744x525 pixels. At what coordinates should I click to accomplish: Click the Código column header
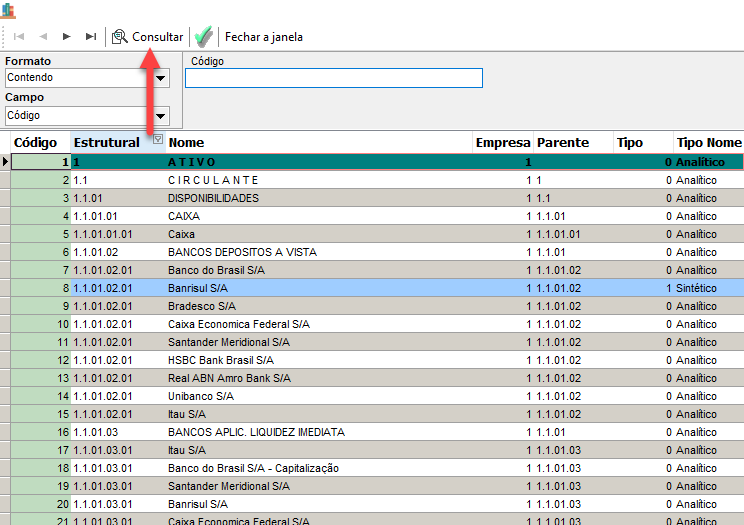point(35,143)
